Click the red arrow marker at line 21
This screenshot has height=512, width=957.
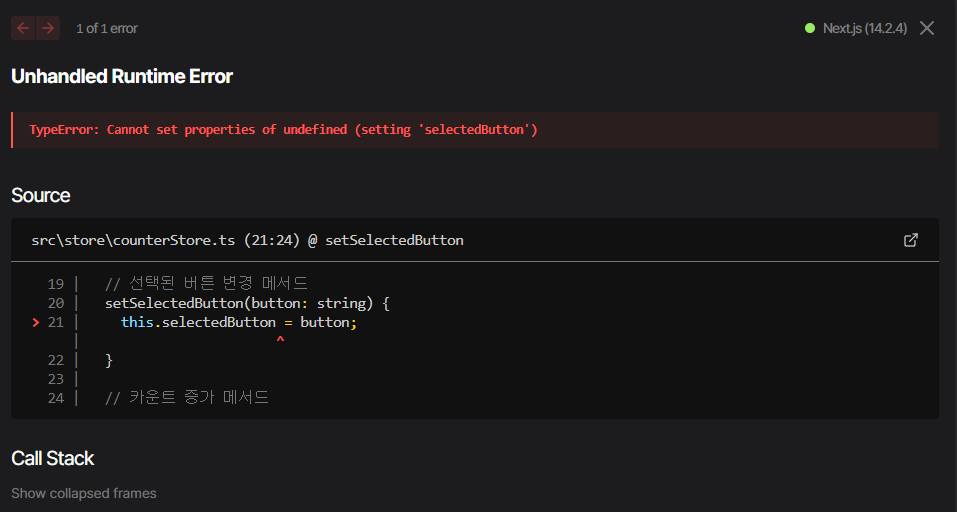click(35, 322)
